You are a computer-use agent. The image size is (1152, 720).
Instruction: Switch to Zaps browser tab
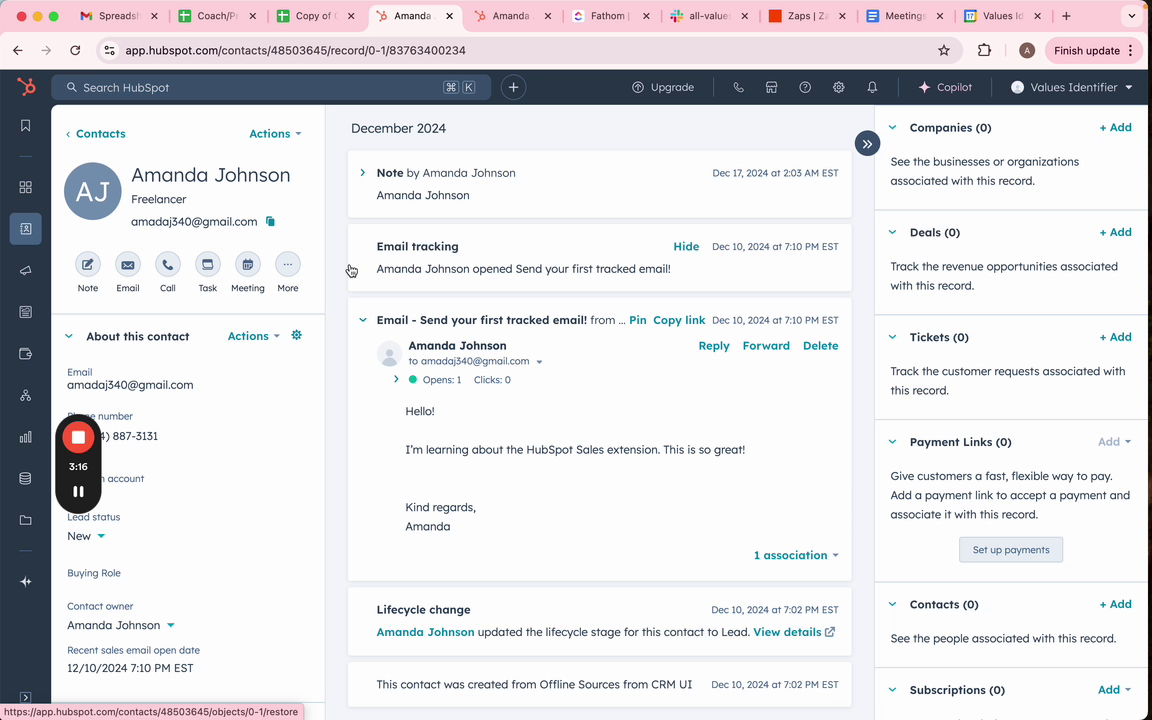806,15
